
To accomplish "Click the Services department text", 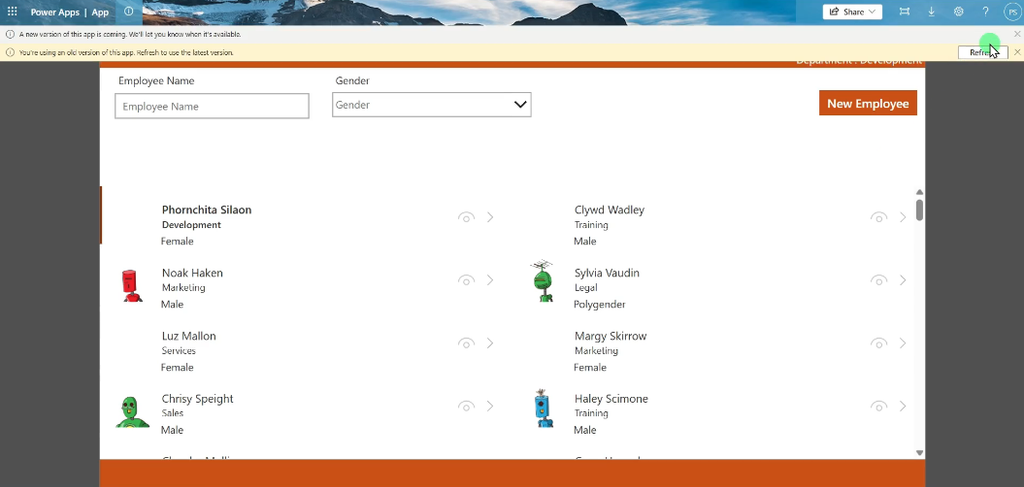I will [178, 351].
